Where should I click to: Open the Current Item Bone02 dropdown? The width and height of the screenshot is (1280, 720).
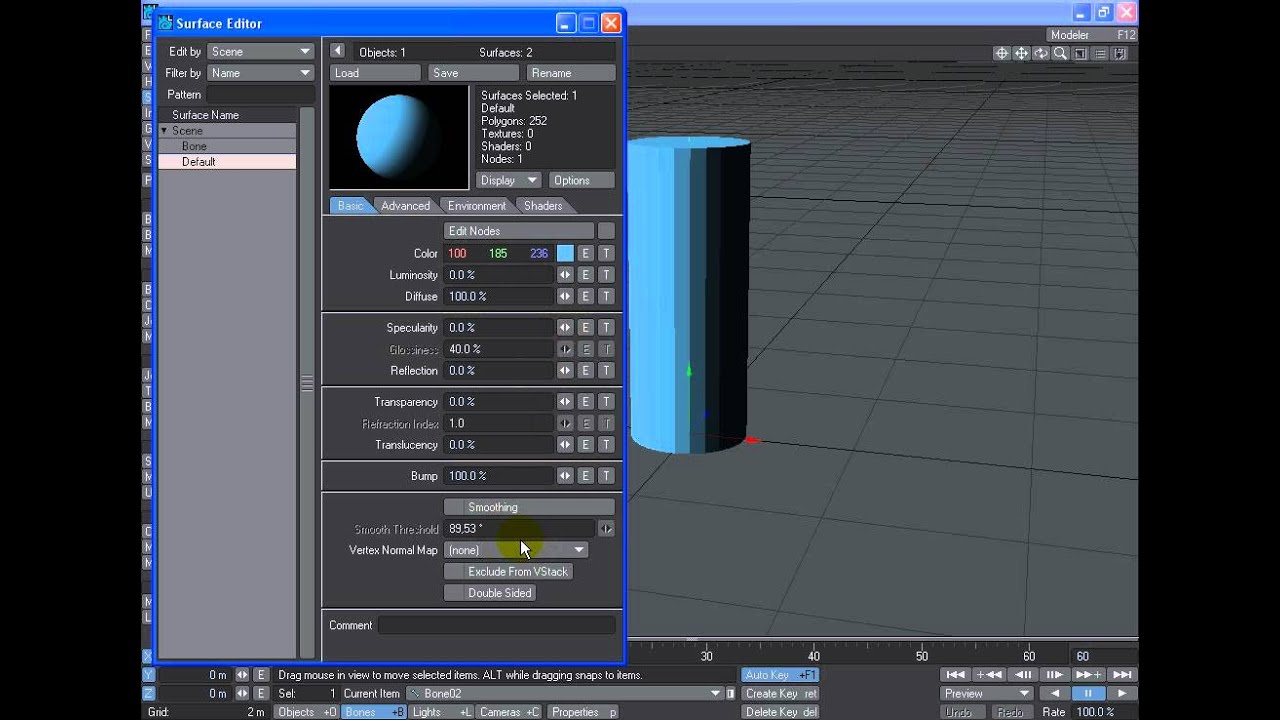coord(564,694)
